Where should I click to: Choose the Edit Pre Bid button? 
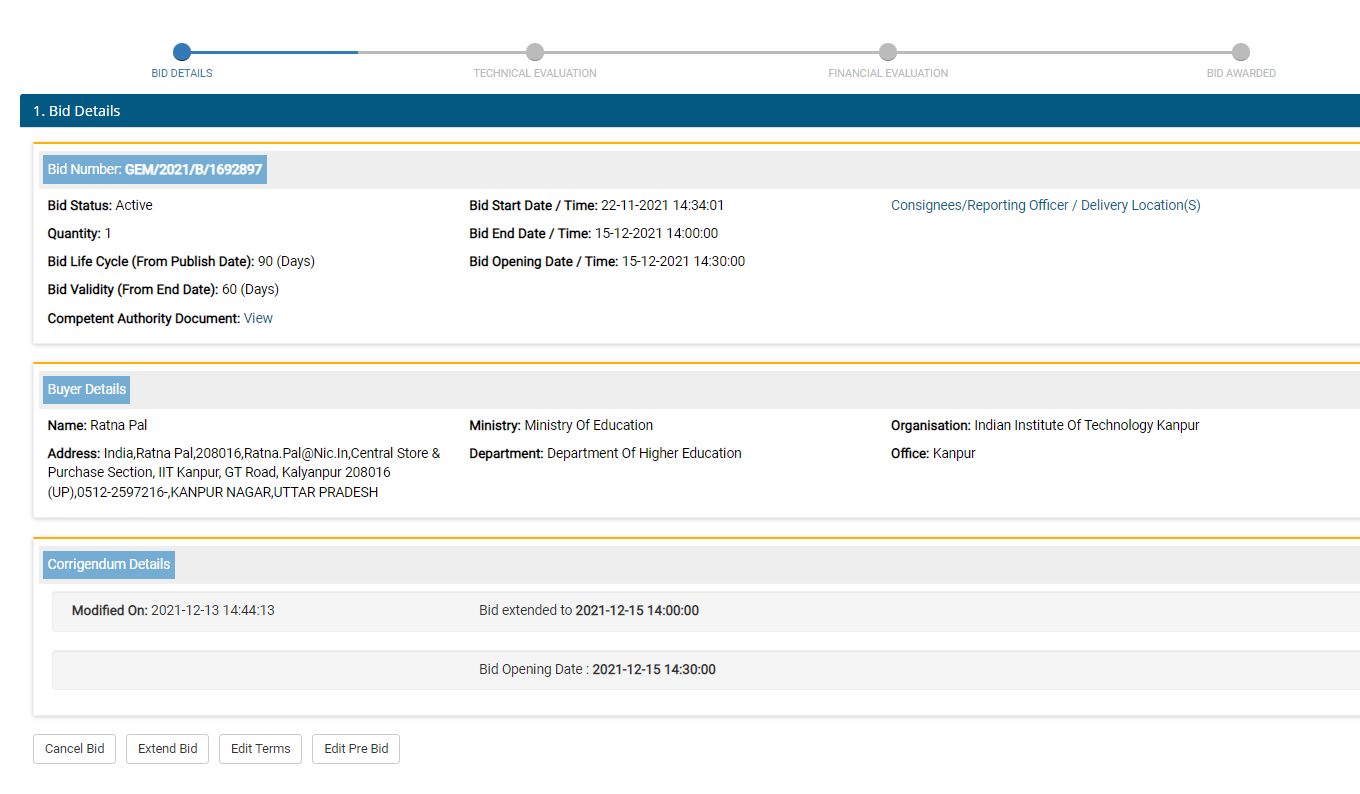pos(356,749)
